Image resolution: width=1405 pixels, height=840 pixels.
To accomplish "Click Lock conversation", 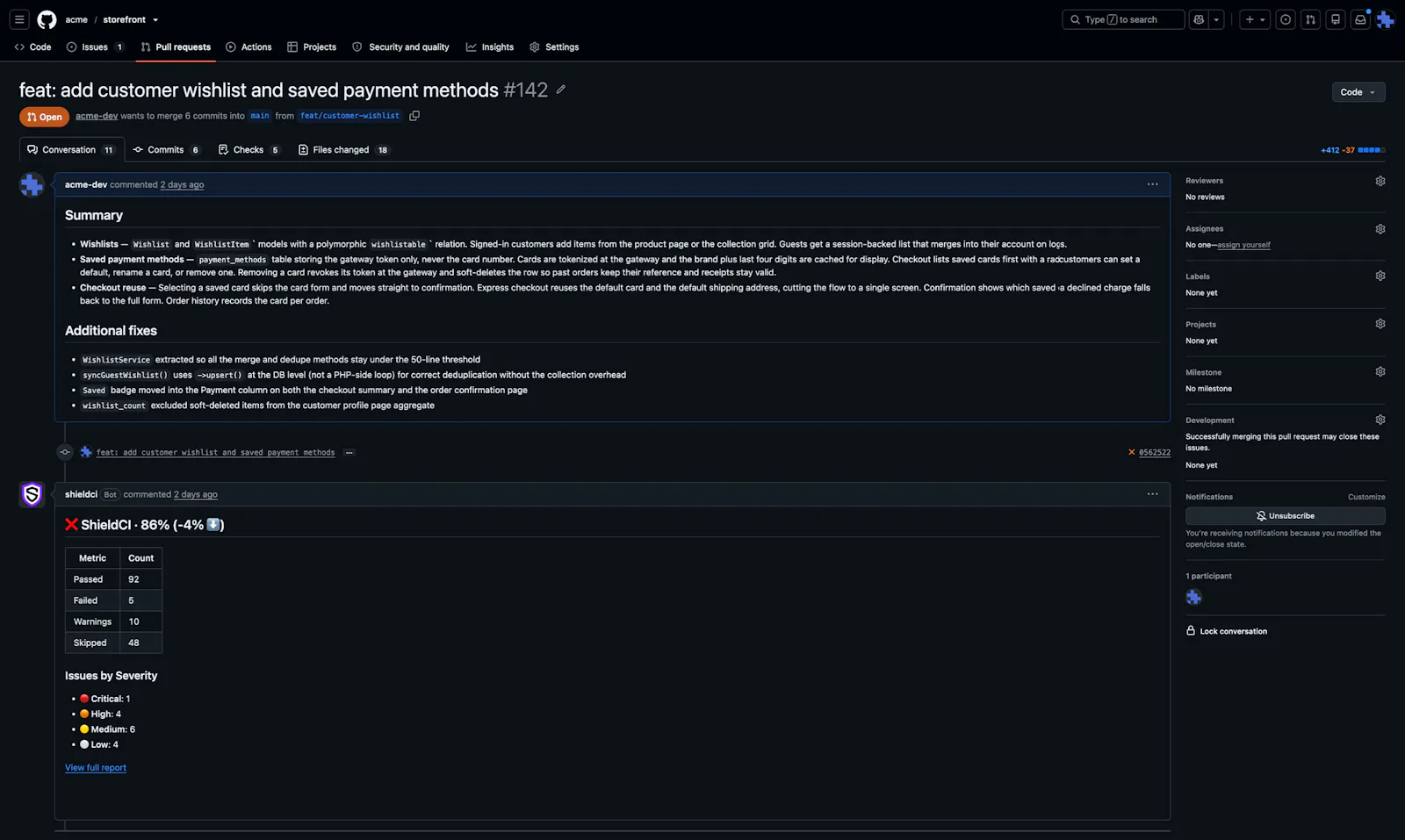I will click(1227, 631).
